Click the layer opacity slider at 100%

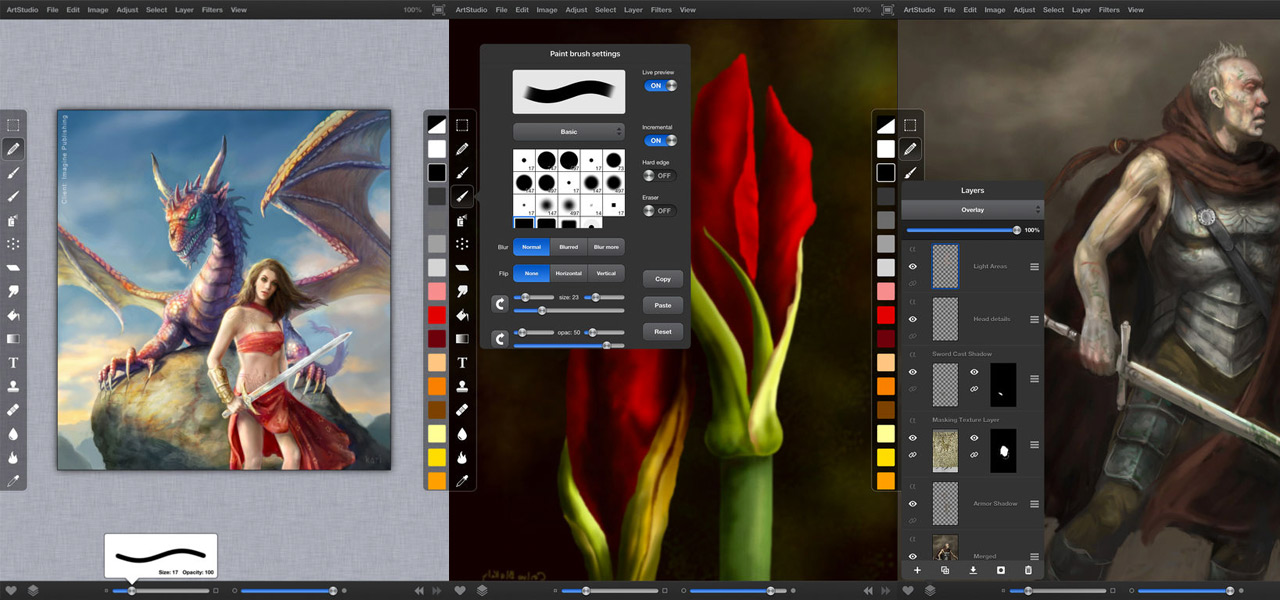pyautogui.click(x=1016, y=230)
